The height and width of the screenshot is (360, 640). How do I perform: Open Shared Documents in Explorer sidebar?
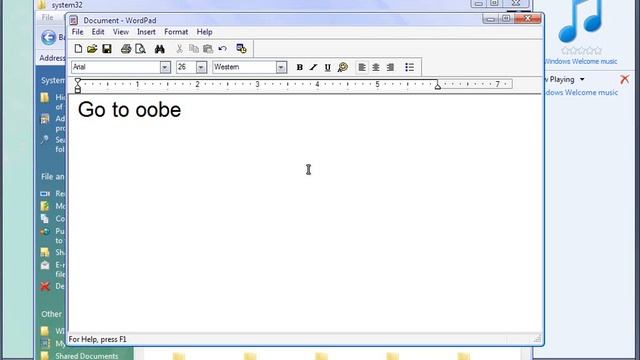click(87, 356)
